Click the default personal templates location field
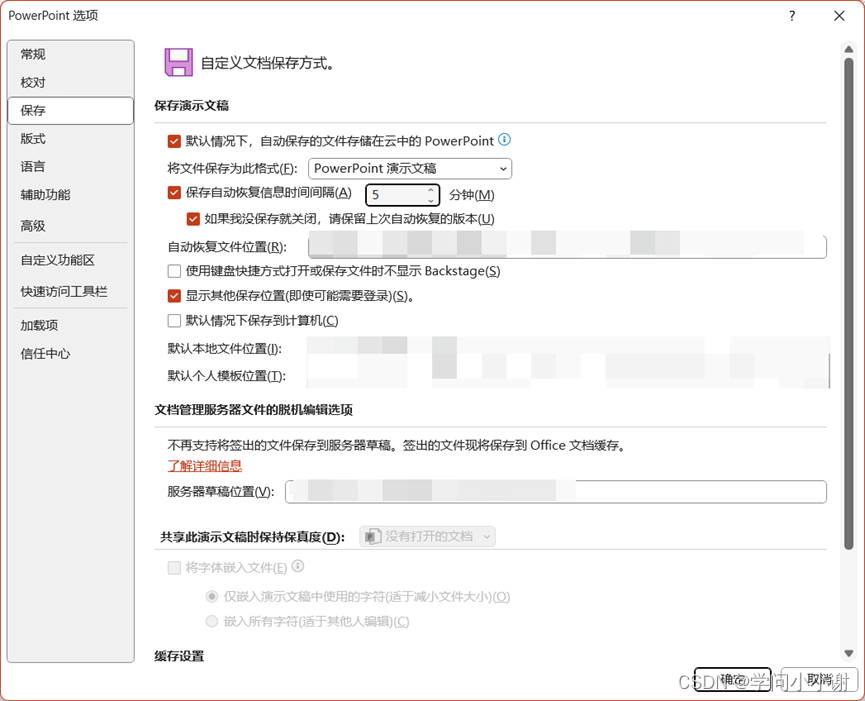 568,376
